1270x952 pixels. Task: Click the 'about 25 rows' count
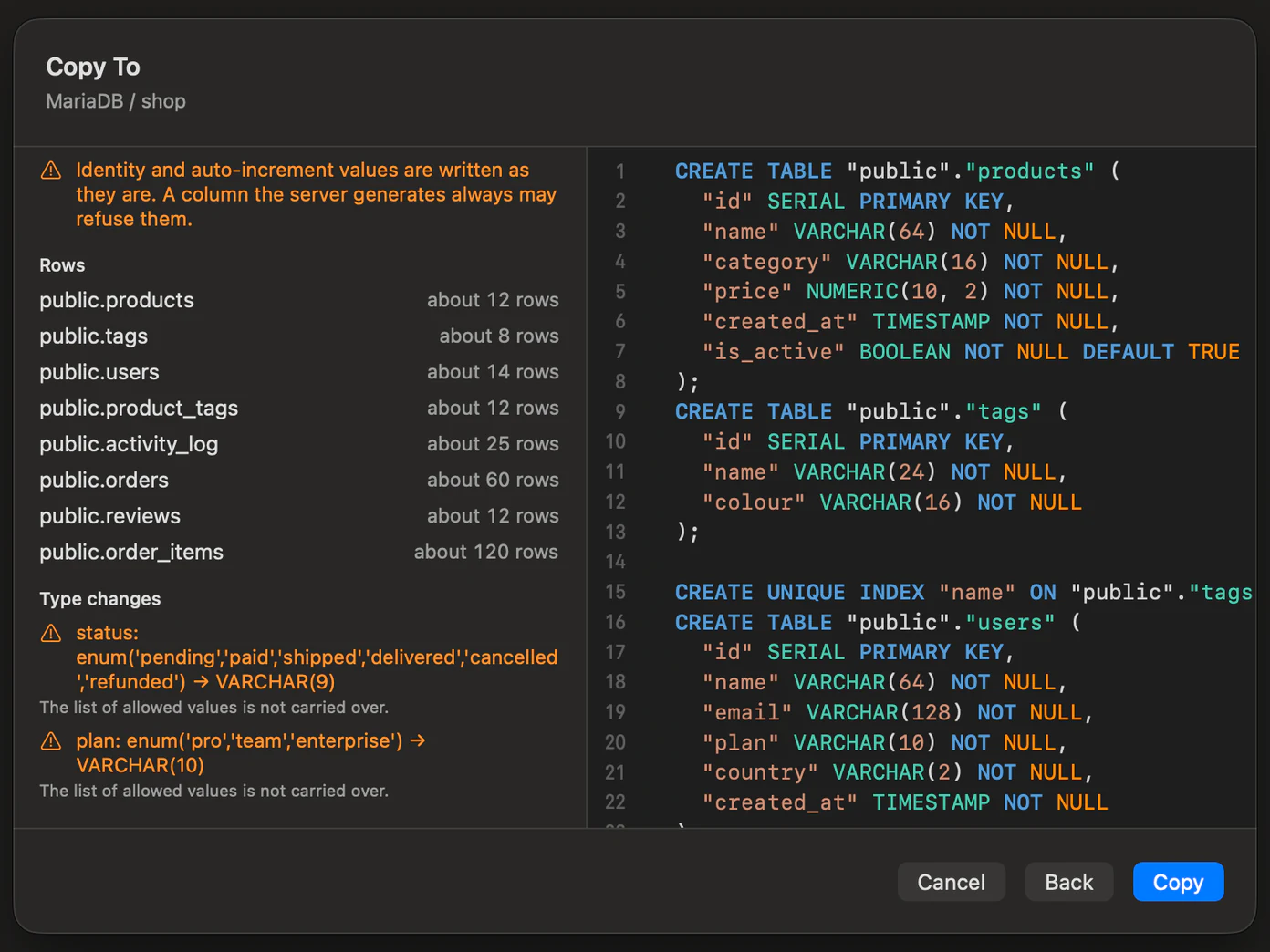(493, 444)
